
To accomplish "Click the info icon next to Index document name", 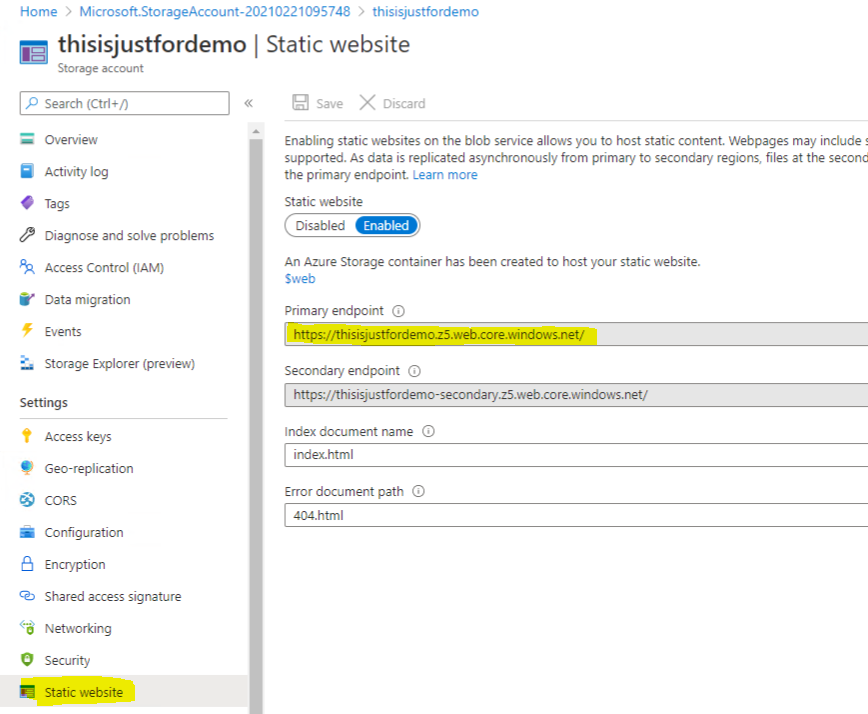I will (x=428, y=431).
